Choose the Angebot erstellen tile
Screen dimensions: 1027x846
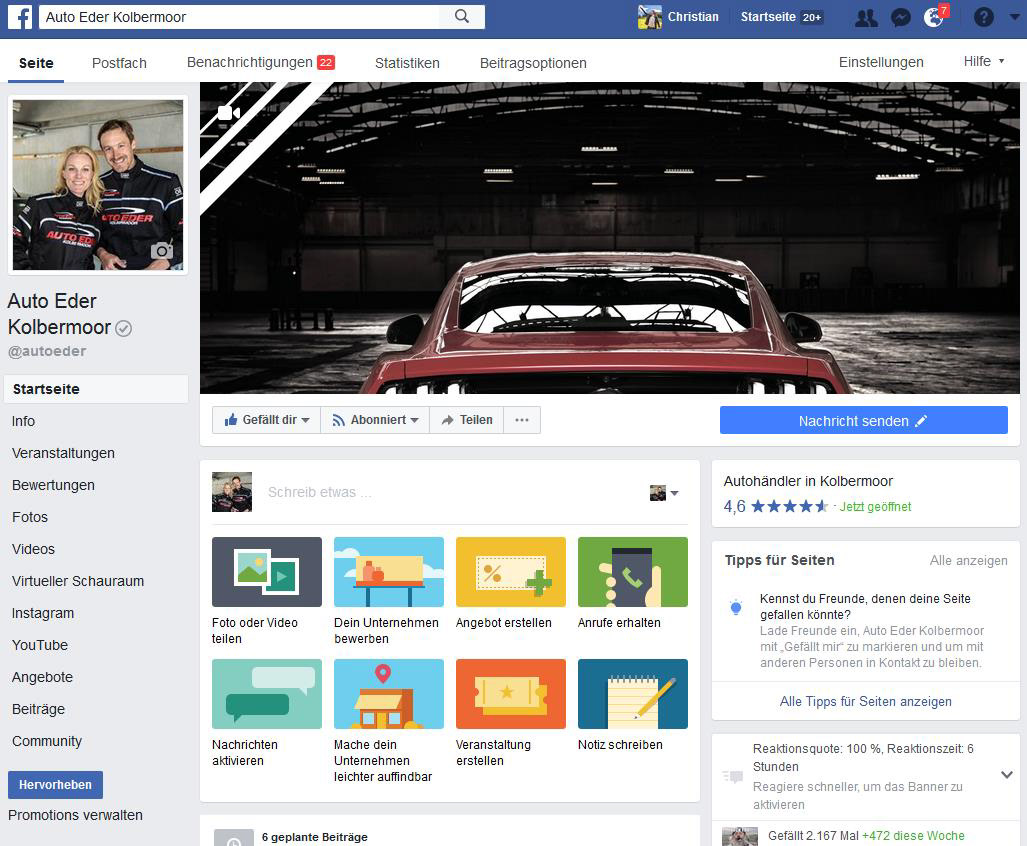[x=510, y=572]
